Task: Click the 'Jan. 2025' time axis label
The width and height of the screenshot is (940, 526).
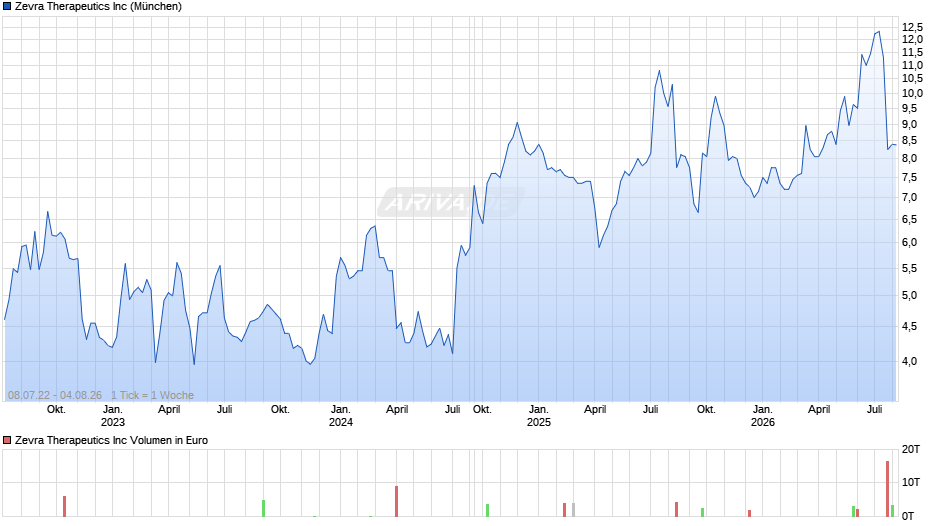Action: click(538, 416)
